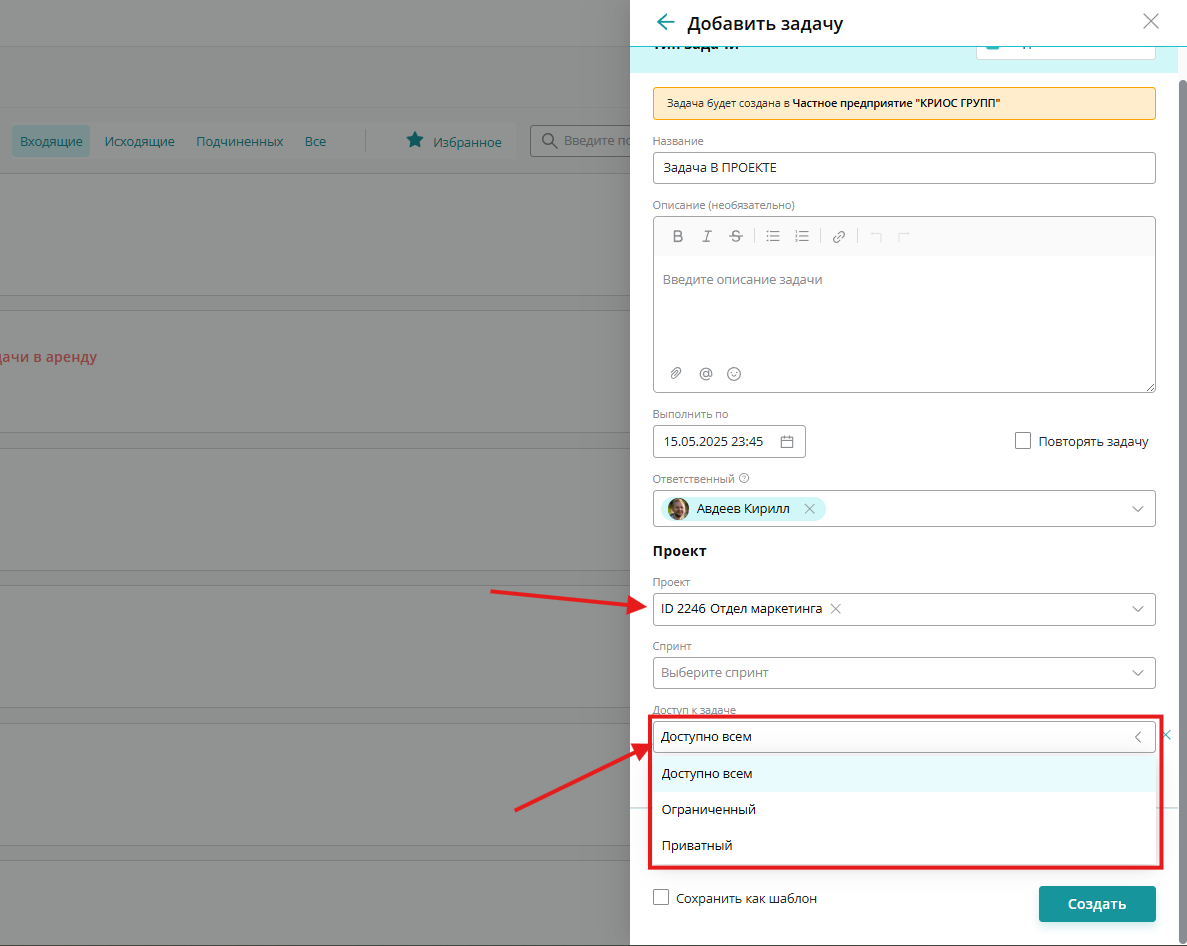The height and width of the screenshot is (946, 1187).
Task: Click the search magnifier icon
Action: tap(550, 141)
